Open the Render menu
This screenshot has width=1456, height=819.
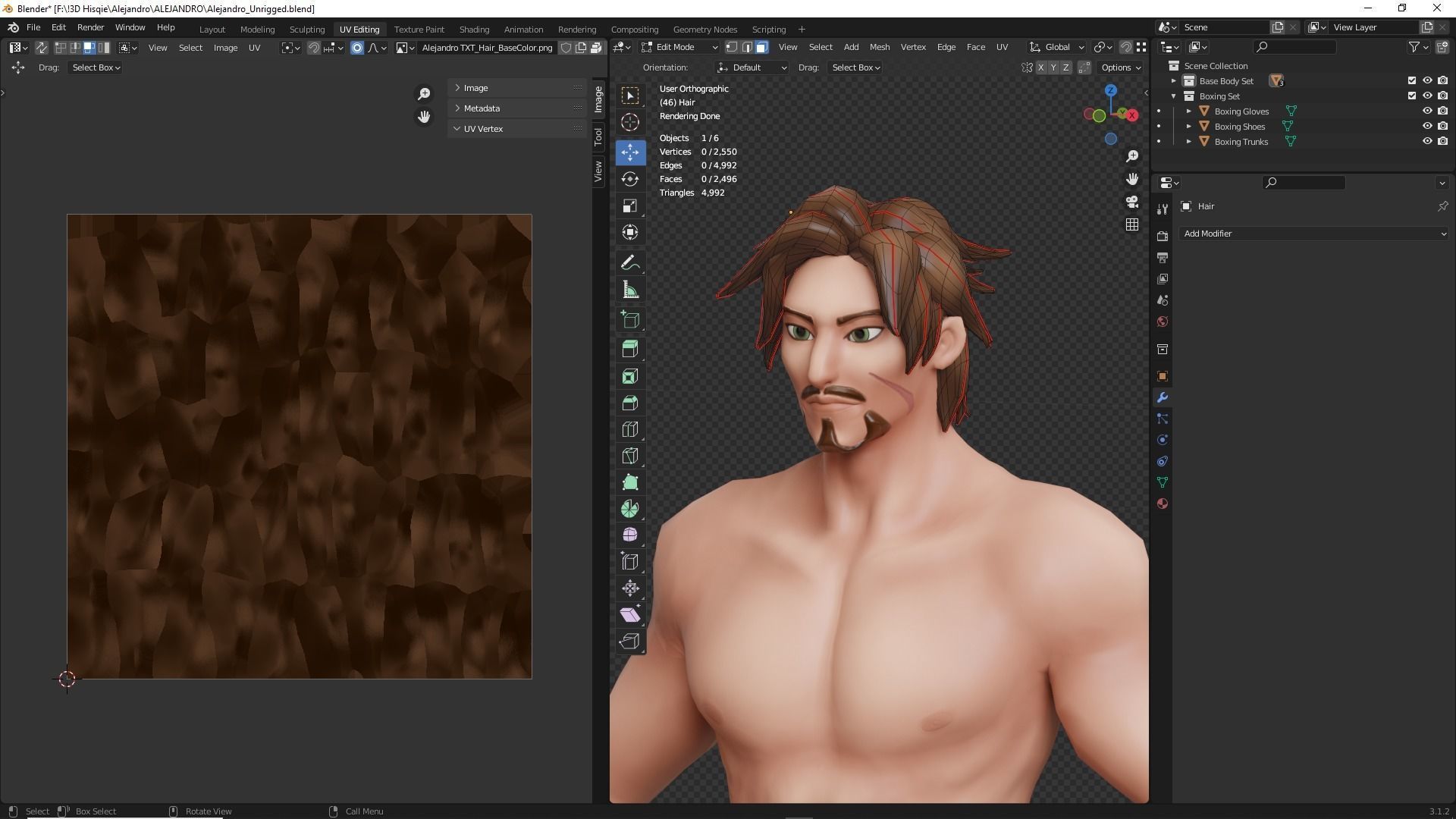point(90,27)
